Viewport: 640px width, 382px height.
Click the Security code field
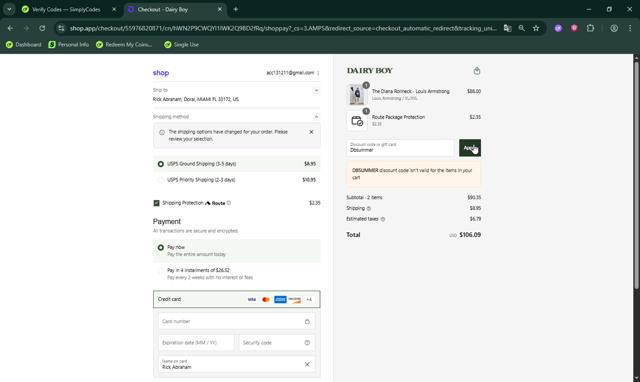(277, 343)
